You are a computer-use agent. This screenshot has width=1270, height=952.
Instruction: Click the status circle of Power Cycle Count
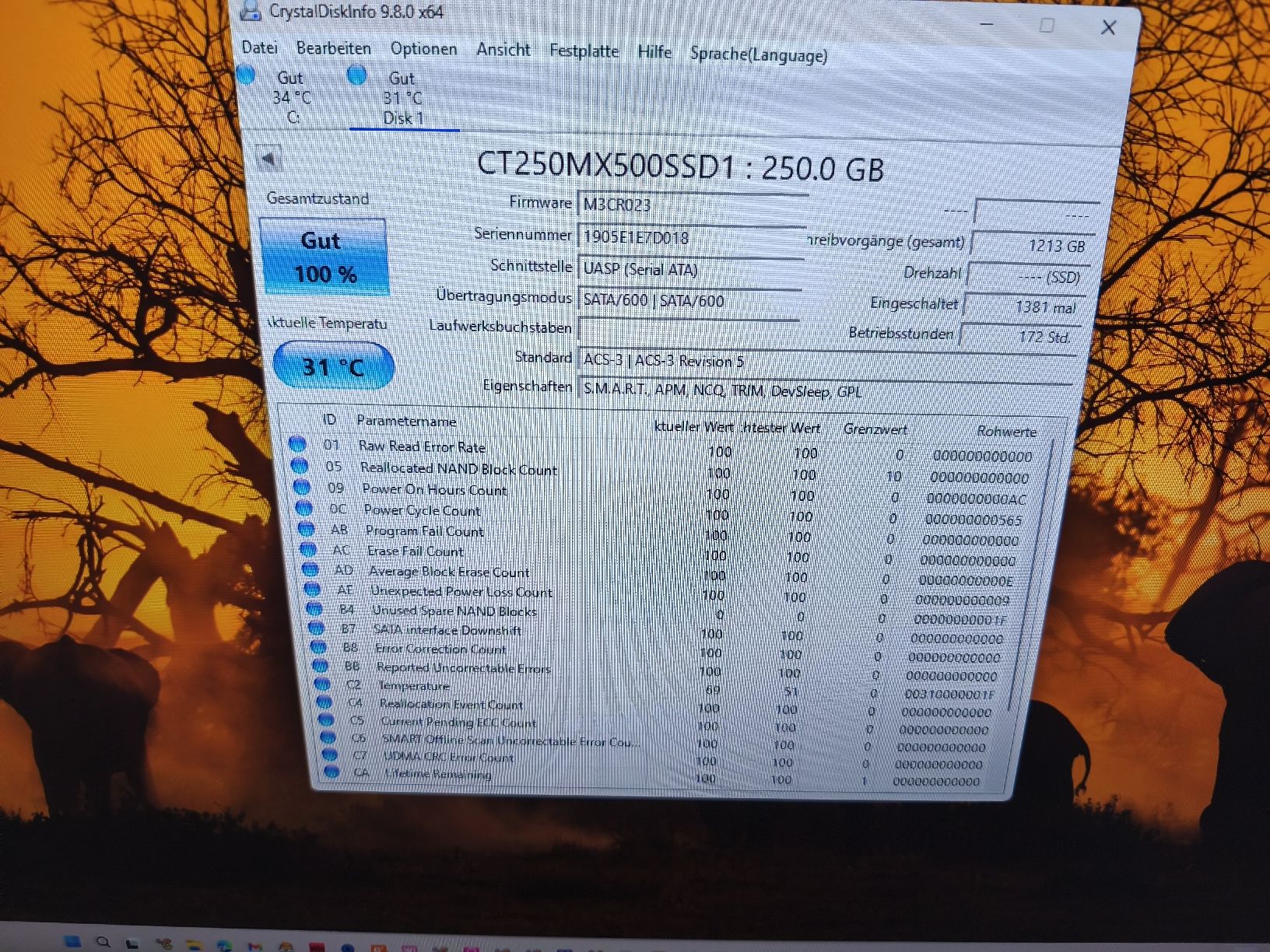click(304, 509)
